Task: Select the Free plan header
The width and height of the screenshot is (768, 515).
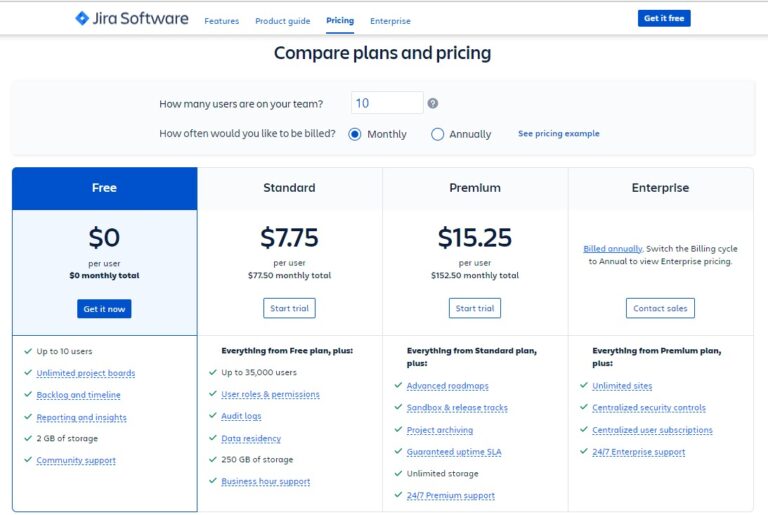Action: 104,188
